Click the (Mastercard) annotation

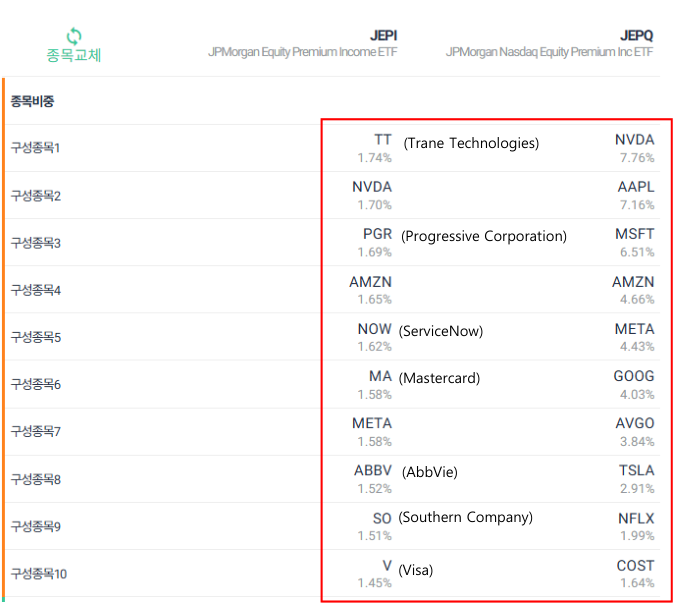click(439, 378)
